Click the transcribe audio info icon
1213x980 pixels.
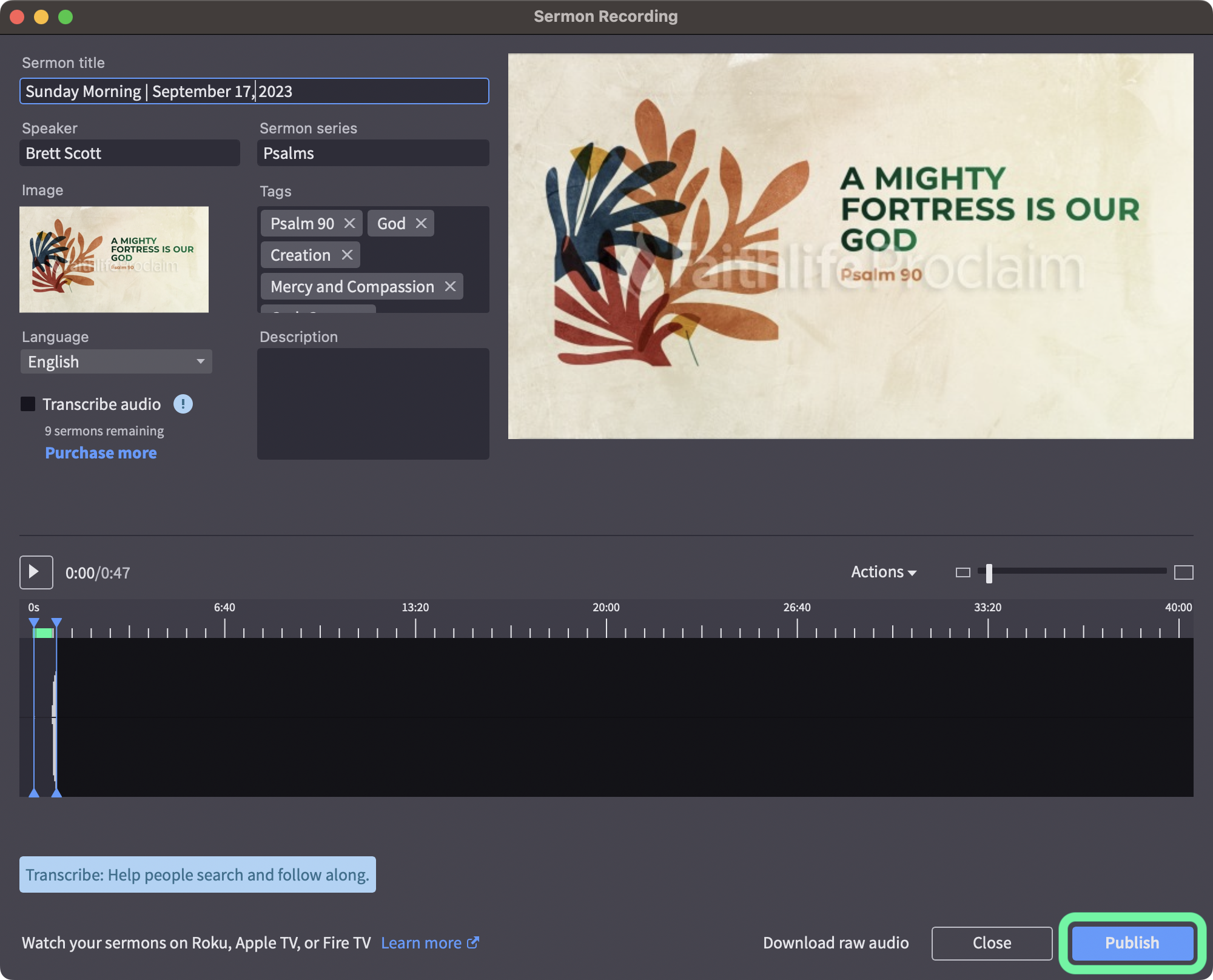tap(183, 404)
